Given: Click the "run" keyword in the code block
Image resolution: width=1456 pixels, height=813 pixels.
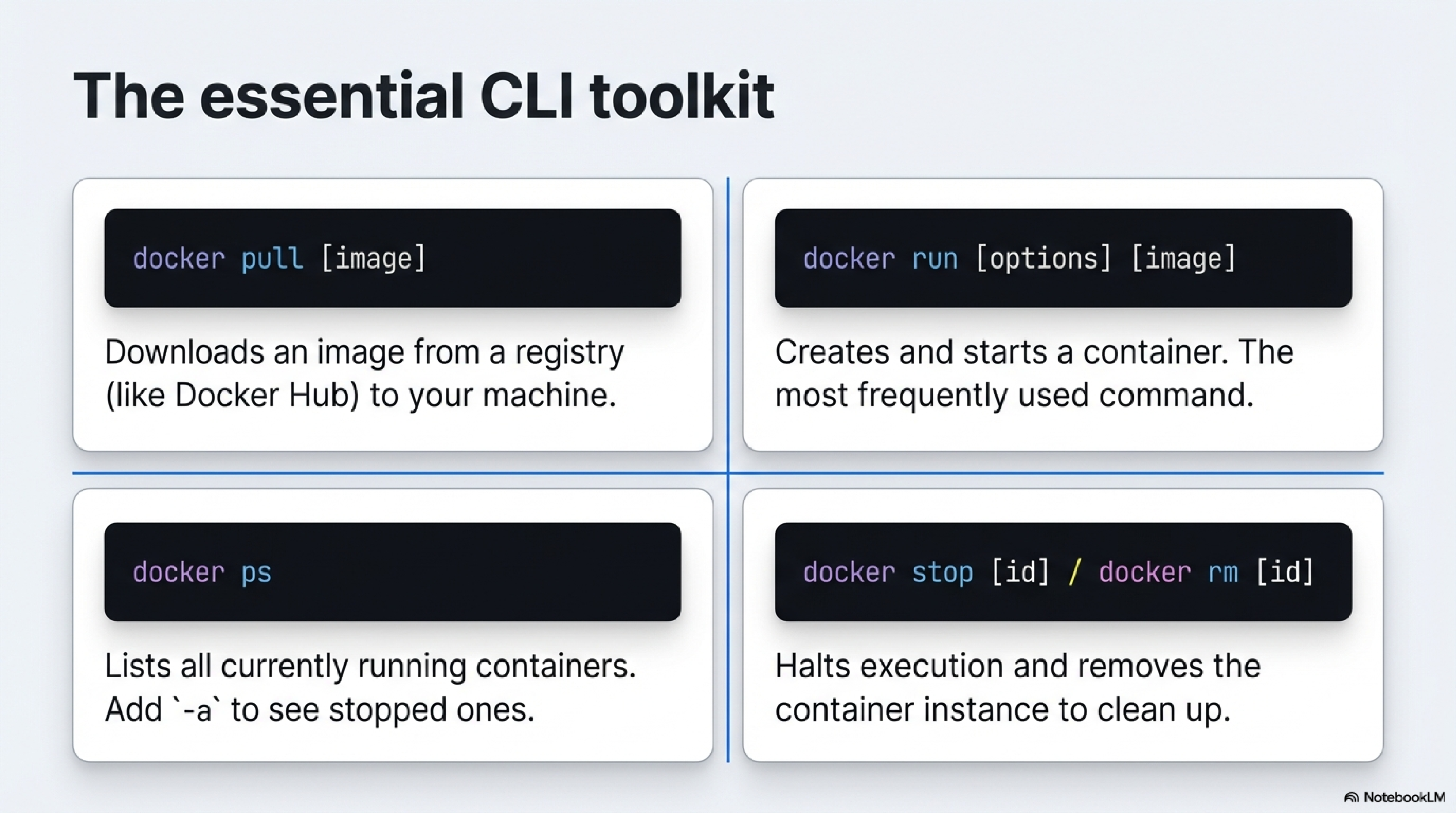Looking at the screenshot, I should (x=935, y=259).
